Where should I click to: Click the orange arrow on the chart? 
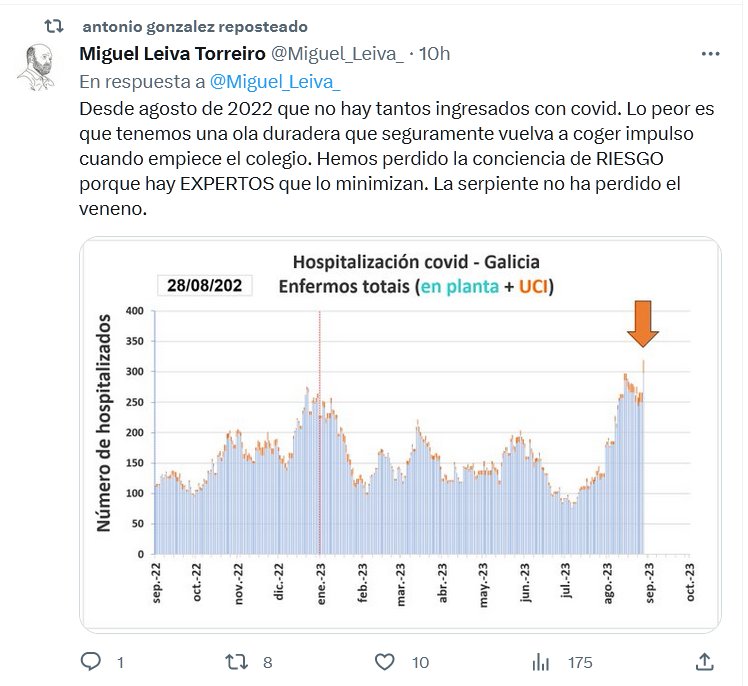643,323
